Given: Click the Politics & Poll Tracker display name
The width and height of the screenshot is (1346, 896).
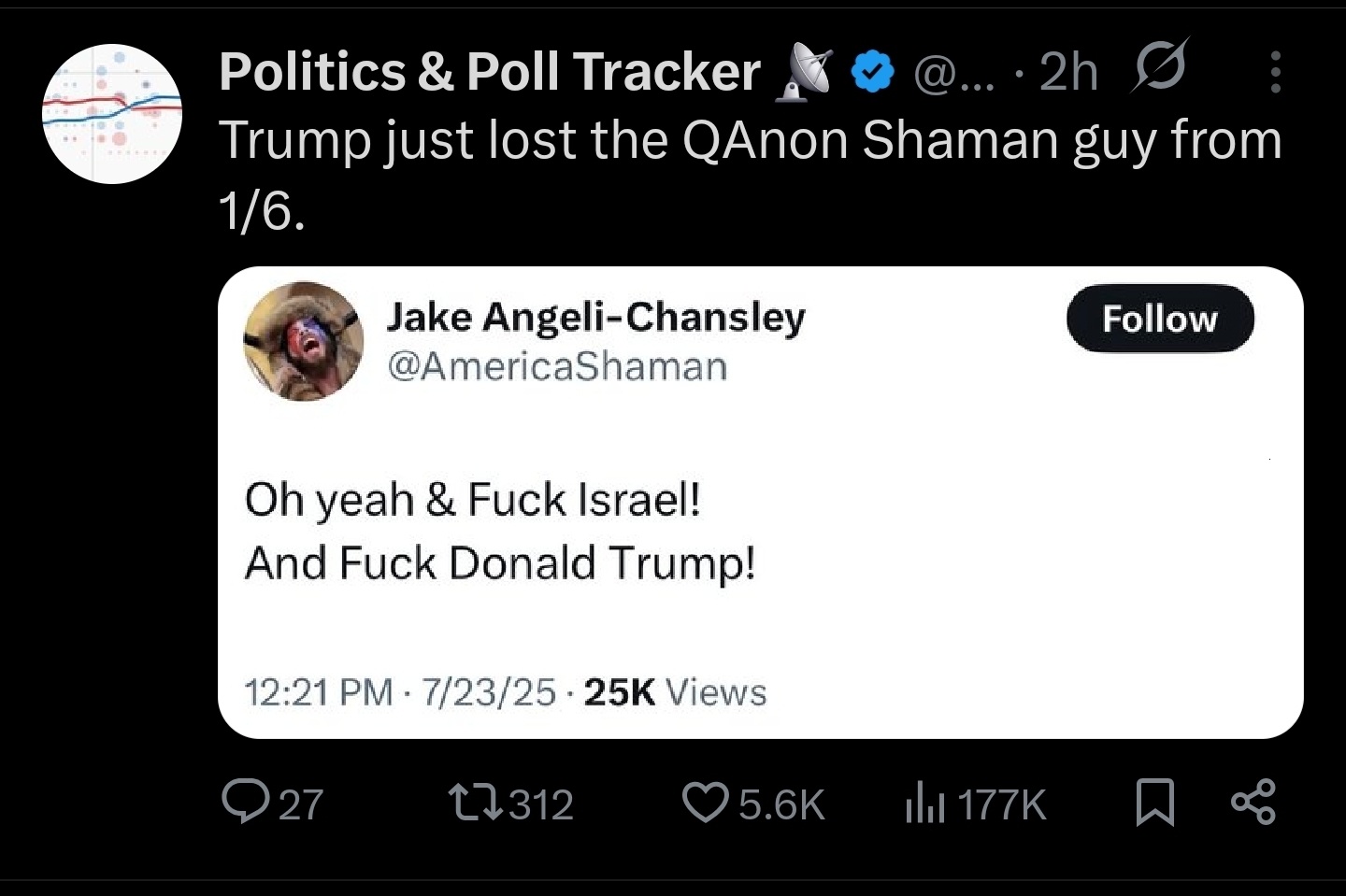Looking at the screenshot, I should click(489, 72).
